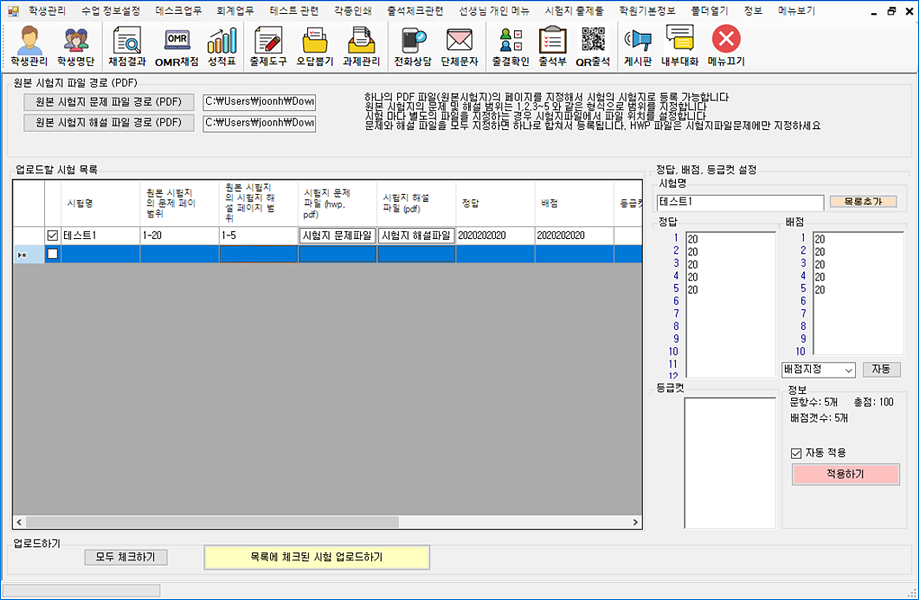Select the 1-5 explanation page range cell
Viewport: 919px width, 600px height.
coord(259,236)
